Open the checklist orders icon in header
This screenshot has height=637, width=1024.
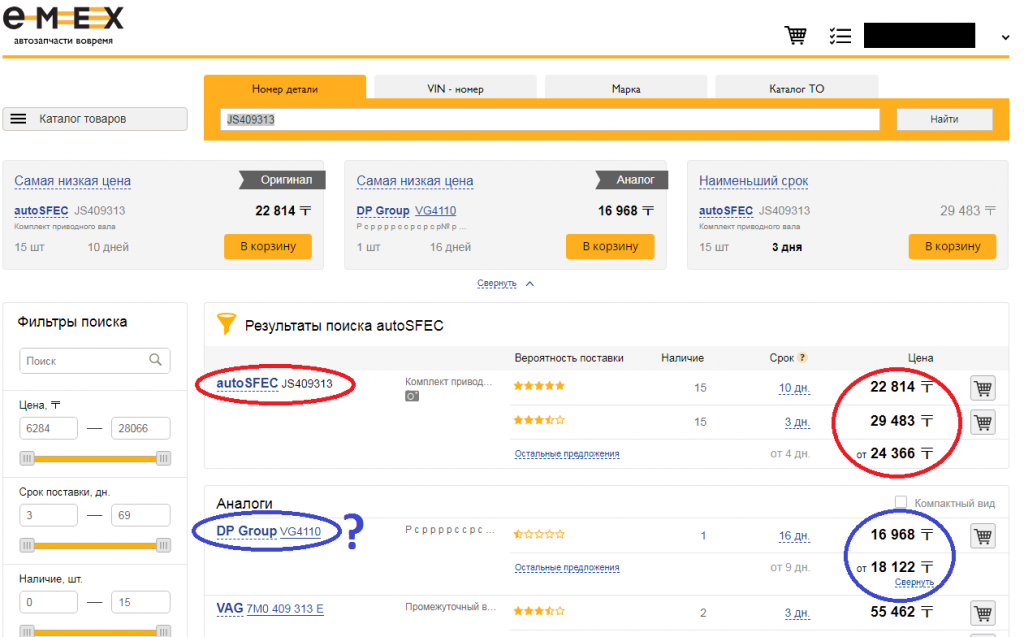click(x=840, y=36)
